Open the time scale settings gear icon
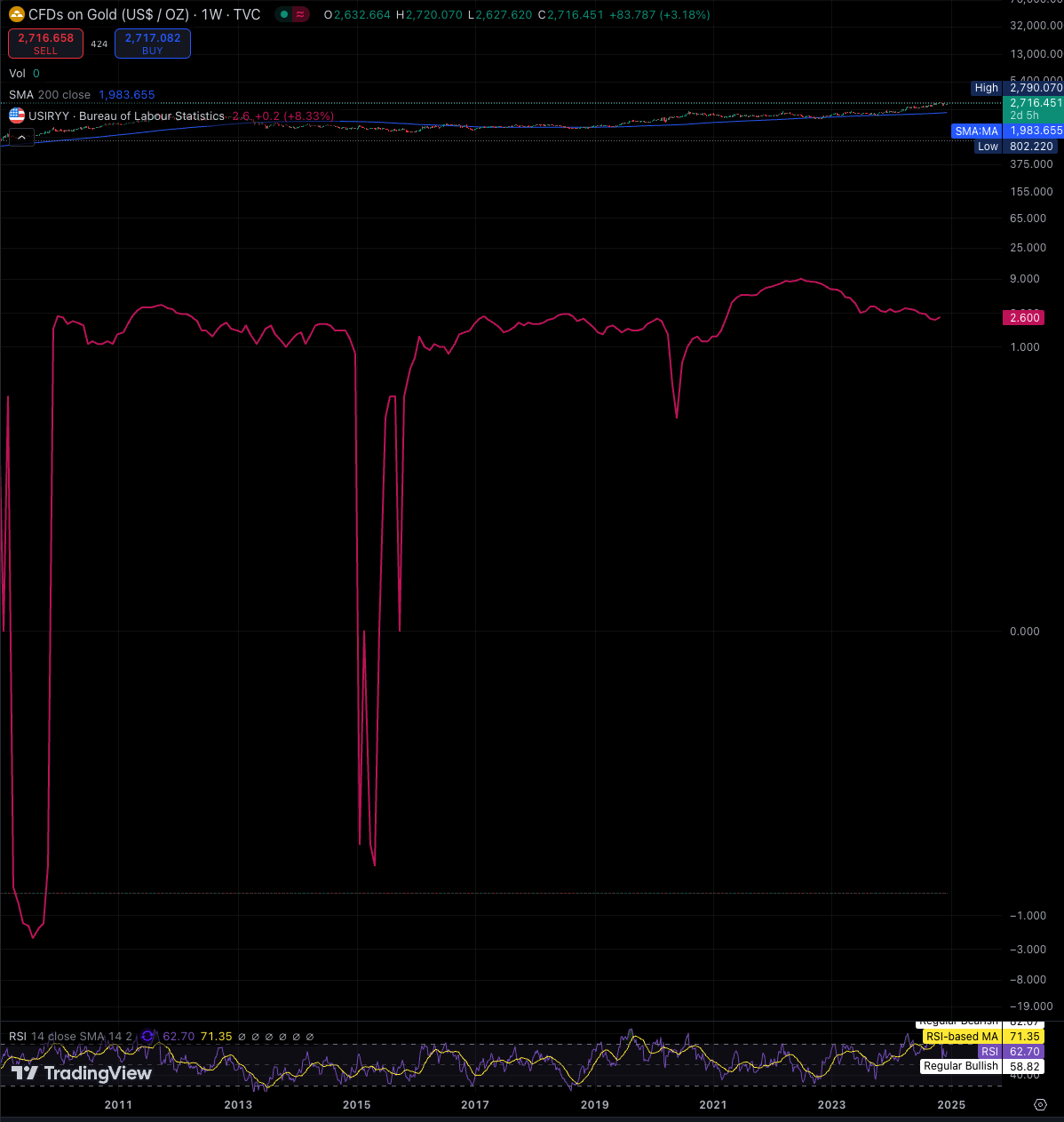The height and width of the screenshot is (1122, 1064). 1040,1104
